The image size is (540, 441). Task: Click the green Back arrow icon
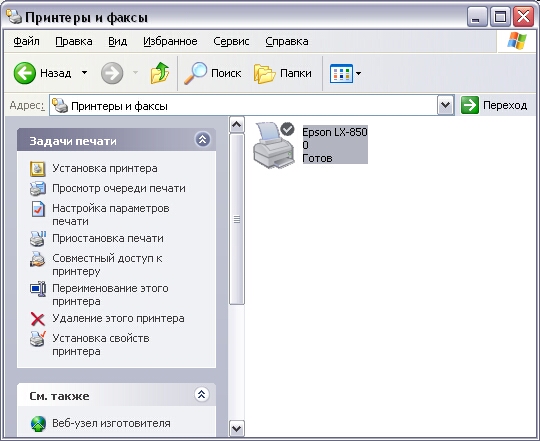point(24,73)
